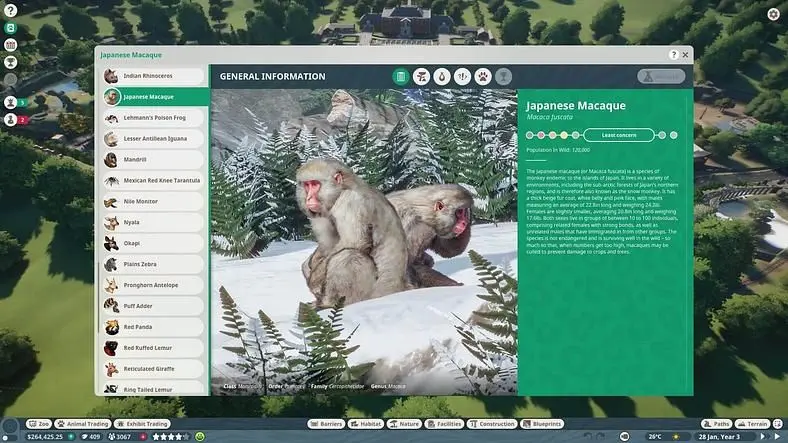The height and width of the screenshot is (443, 788).
Task: Open the Terrain tool
Action: click(x=753, y=424)
